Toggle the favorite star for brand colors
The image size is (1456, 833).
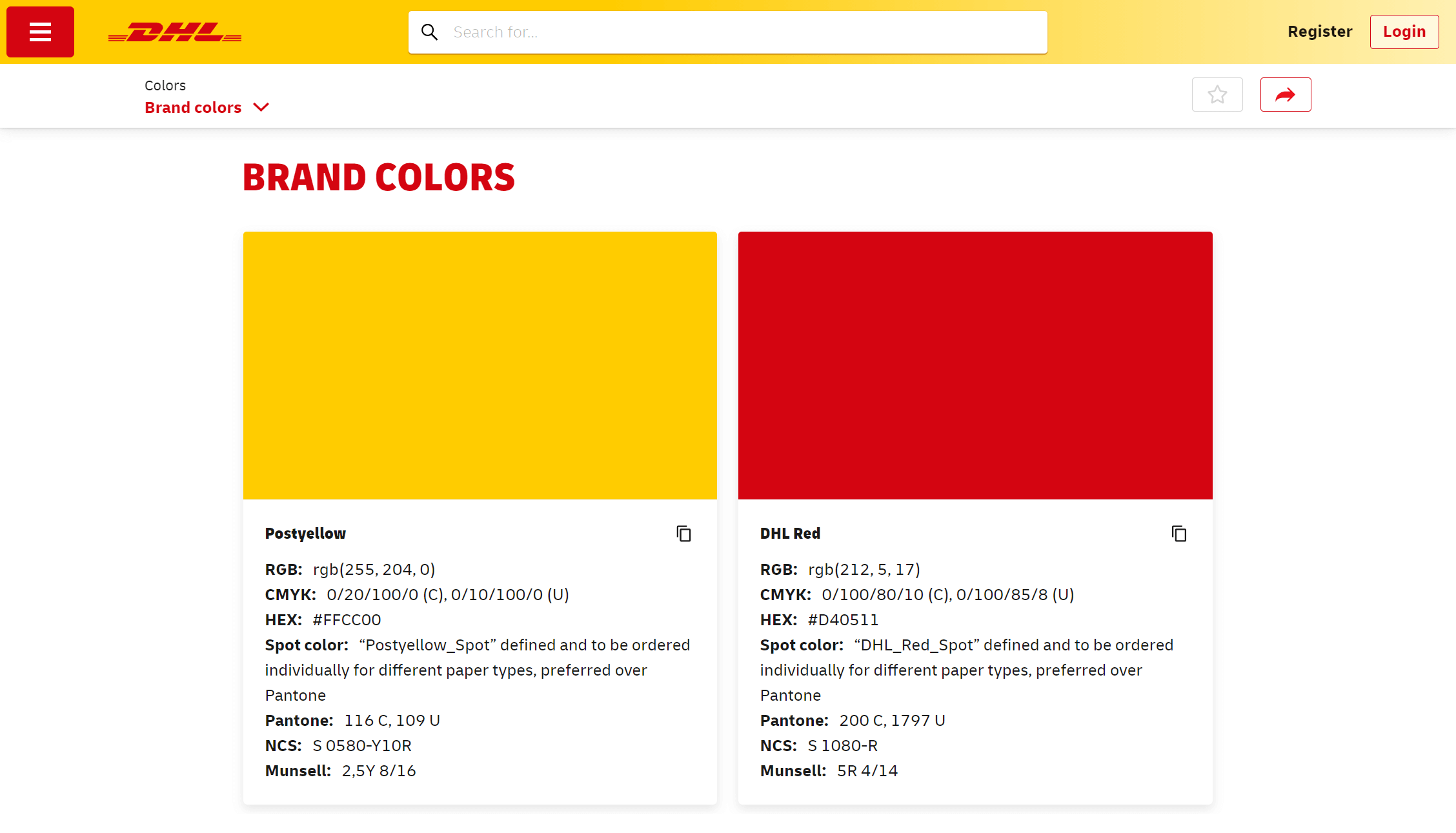click(1217, 94)
